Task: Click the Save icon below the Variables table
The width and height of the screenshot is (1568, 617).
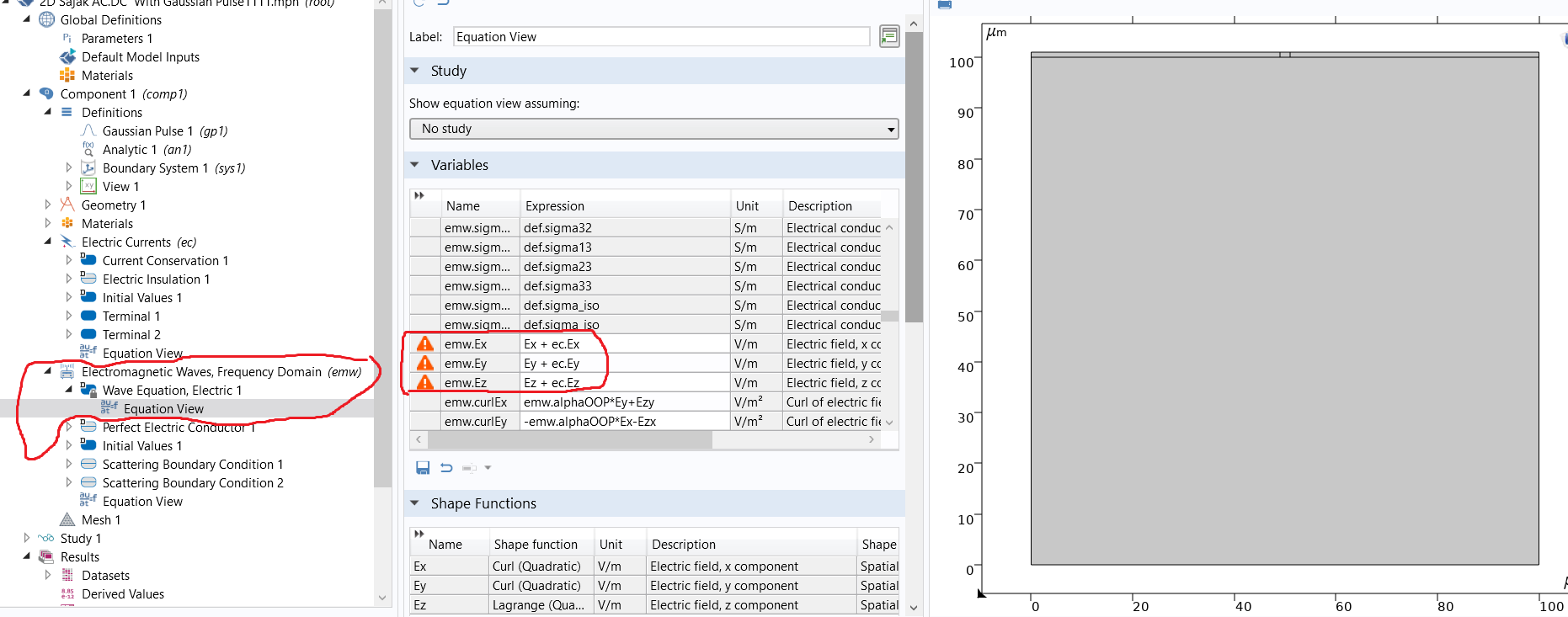Action: pos(423,468)
